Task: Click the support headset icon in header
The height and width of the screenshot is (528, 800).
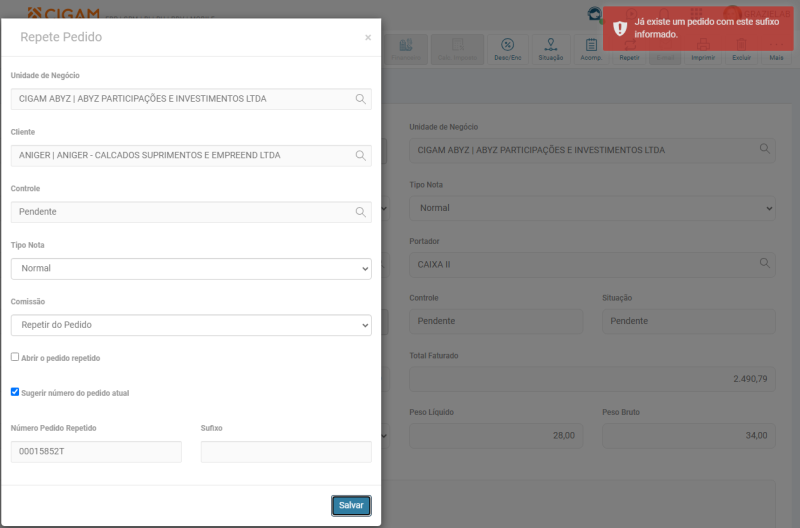Action: tap(594, 14)
